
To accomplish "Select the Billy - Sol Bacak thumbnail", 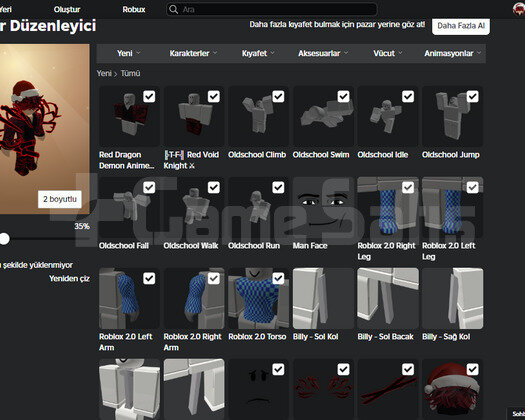I will [388, 298].
